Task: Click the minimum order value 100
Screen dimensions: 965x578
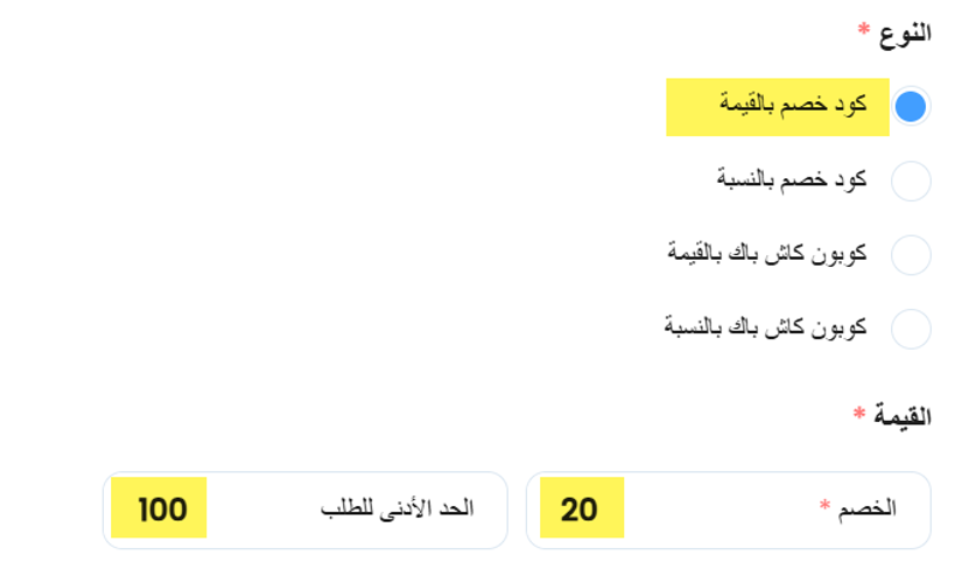Action: pos(162,510)
